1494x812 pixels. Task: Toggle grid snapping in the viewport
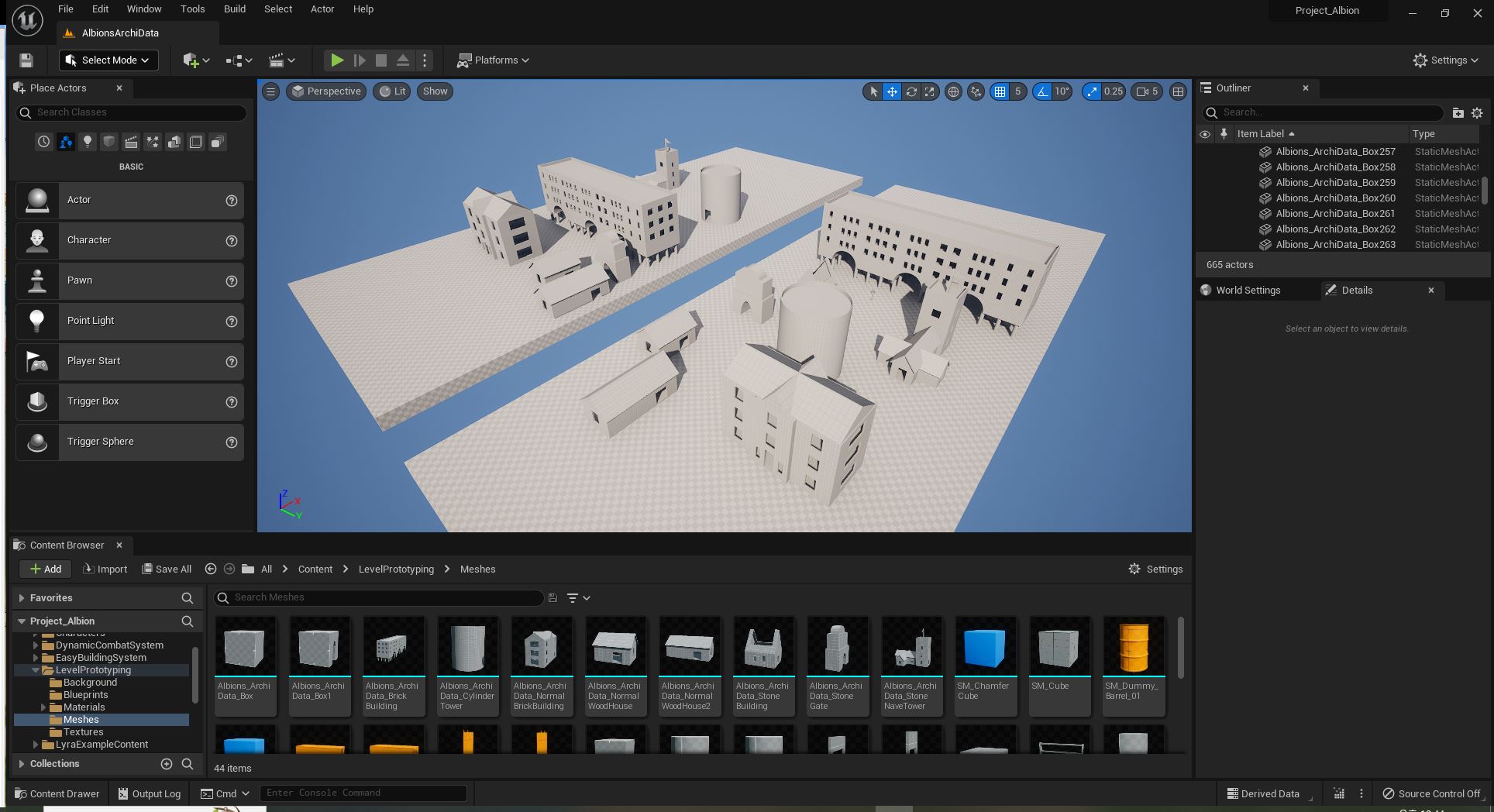[1000, 91]
